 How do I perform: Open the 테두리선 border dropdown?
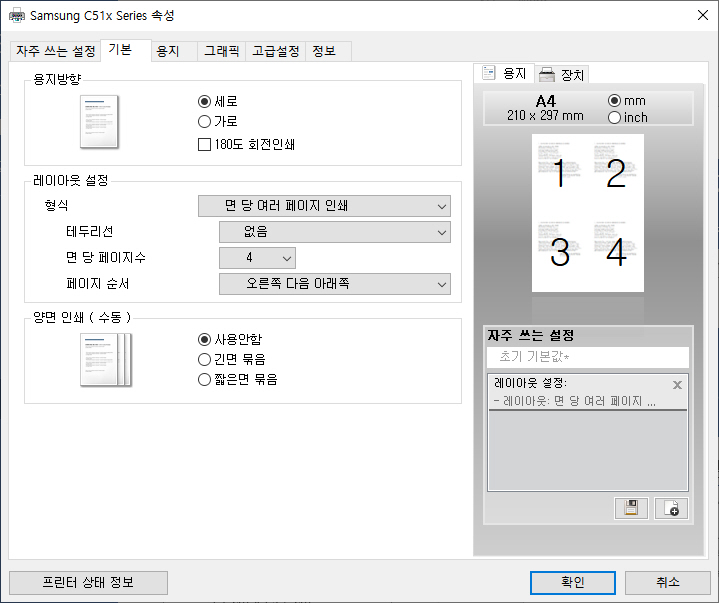335,232
